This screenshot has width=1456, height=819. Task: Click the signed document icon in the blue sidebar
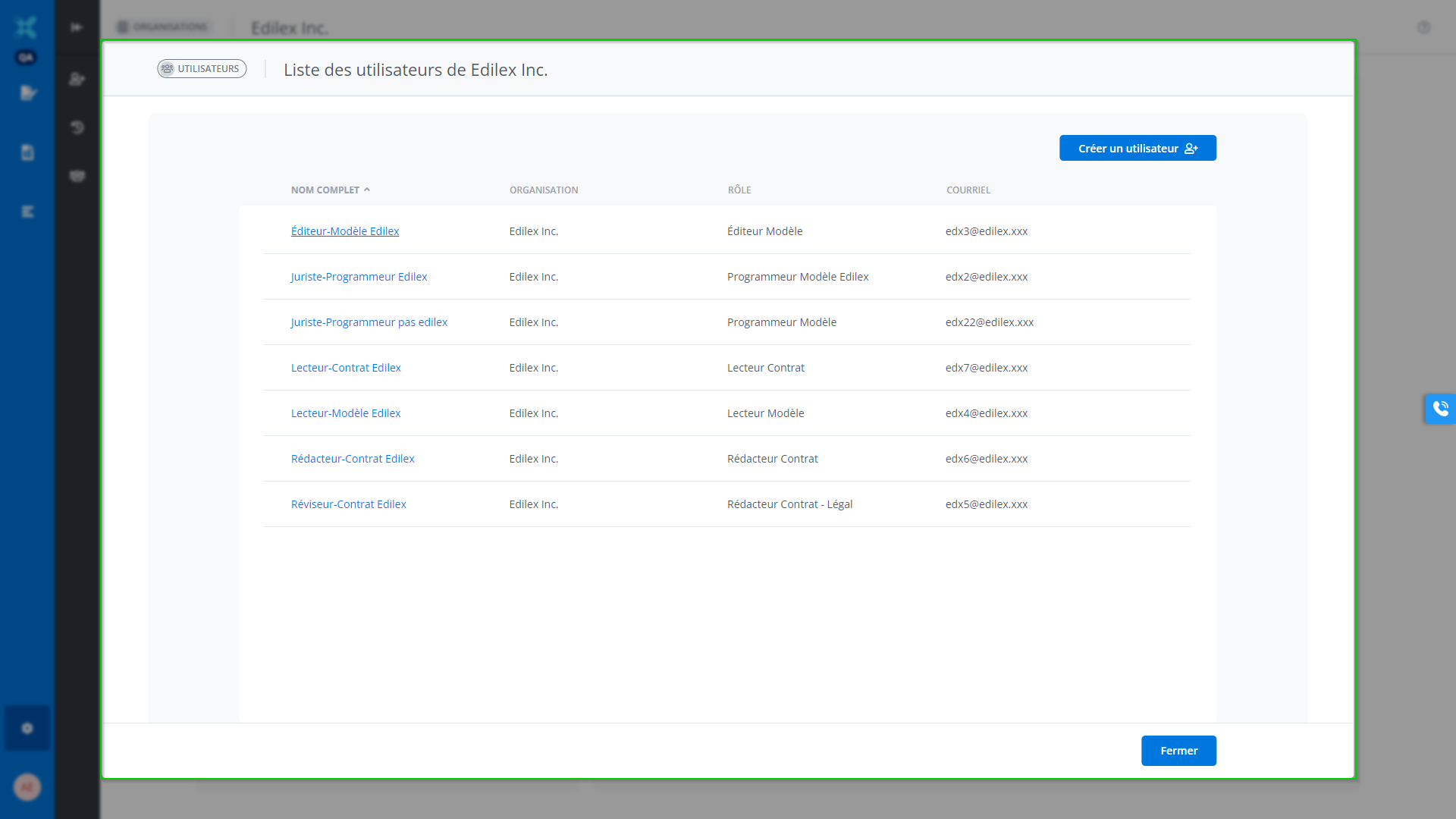[x=28, y=93]
